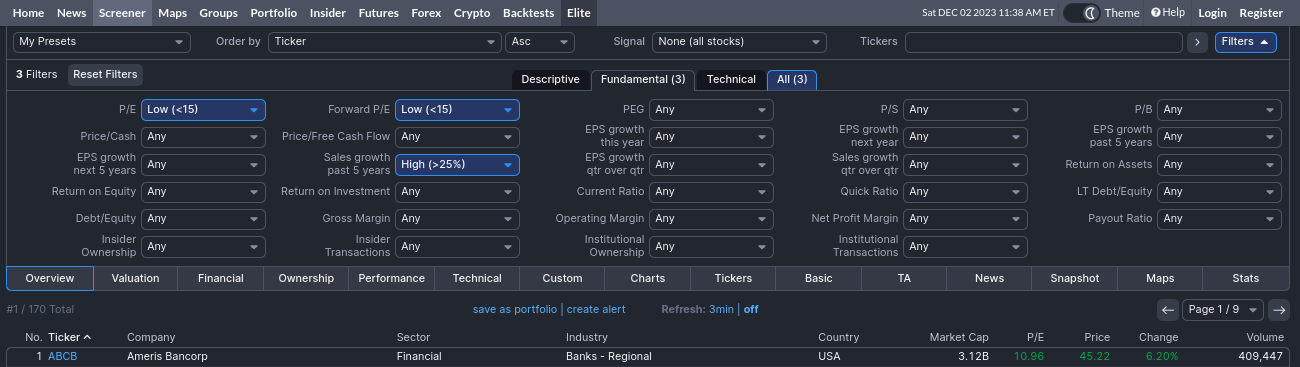The image size is (1300, 367).
Task: Toggle the dark/light Theme switch
Action: 1081,13
